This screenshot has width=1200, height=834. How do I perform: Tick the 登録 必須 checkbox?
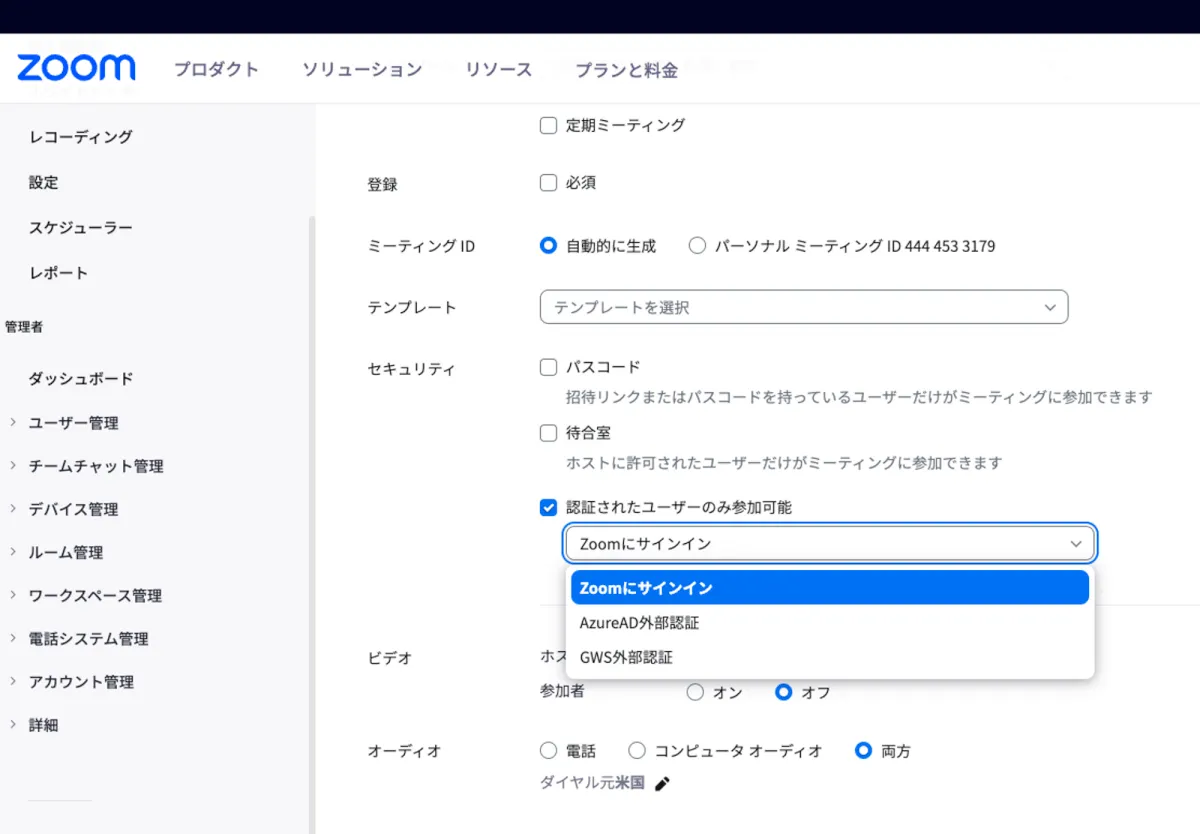tap(548, 183)
